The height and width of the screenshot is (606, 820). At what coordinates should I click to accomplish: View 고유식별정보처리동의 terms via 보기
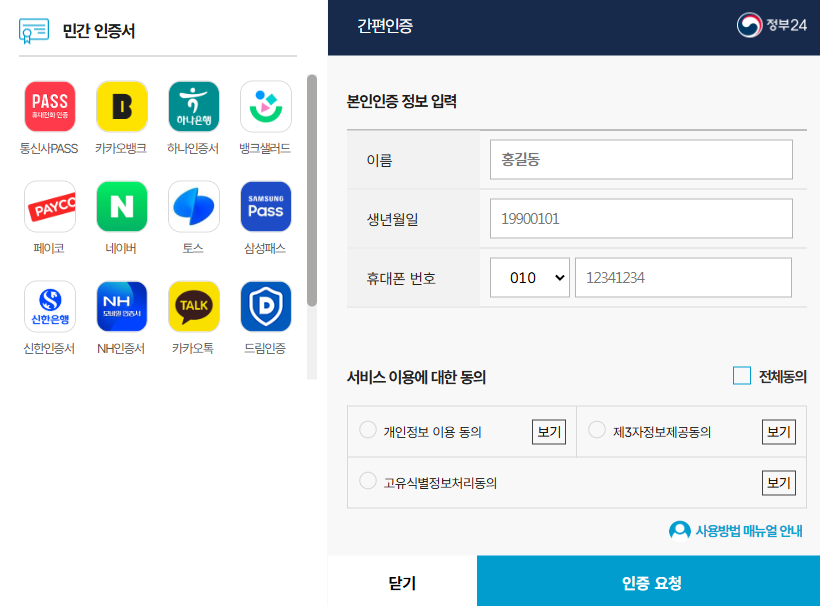779,483
